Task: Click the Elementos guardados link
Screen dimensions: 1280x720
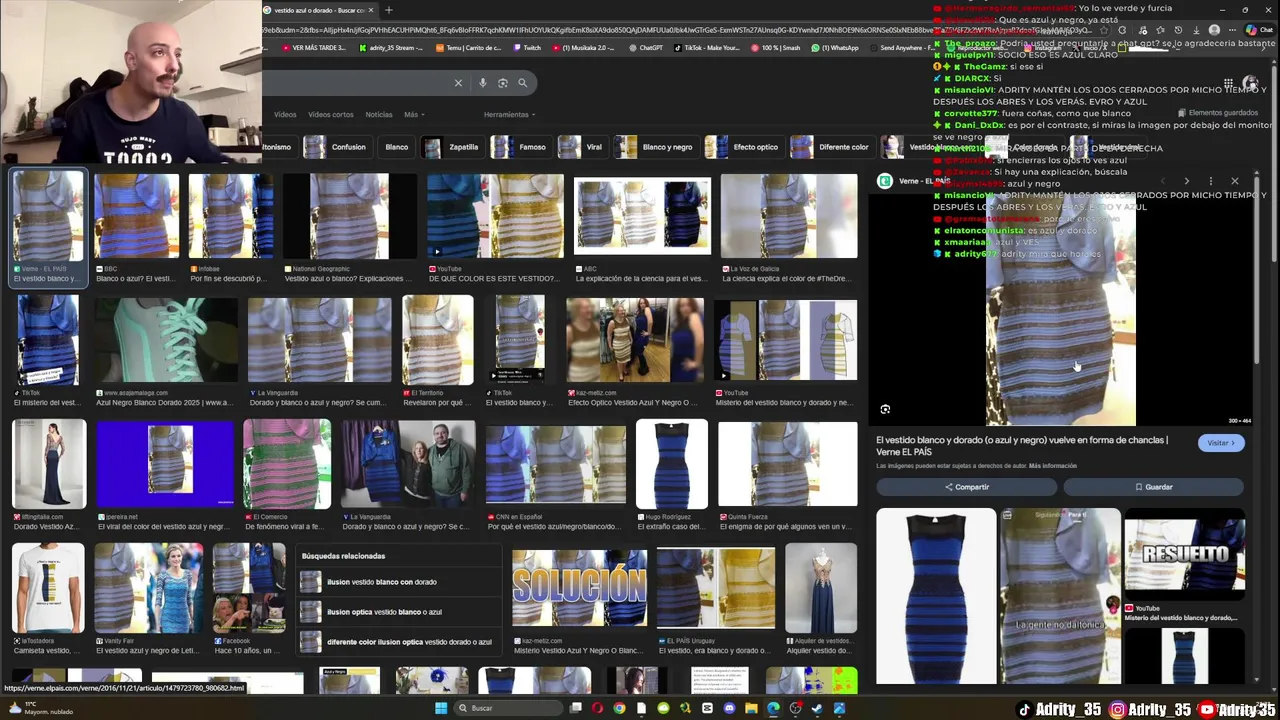Action: click(1217, 113)
